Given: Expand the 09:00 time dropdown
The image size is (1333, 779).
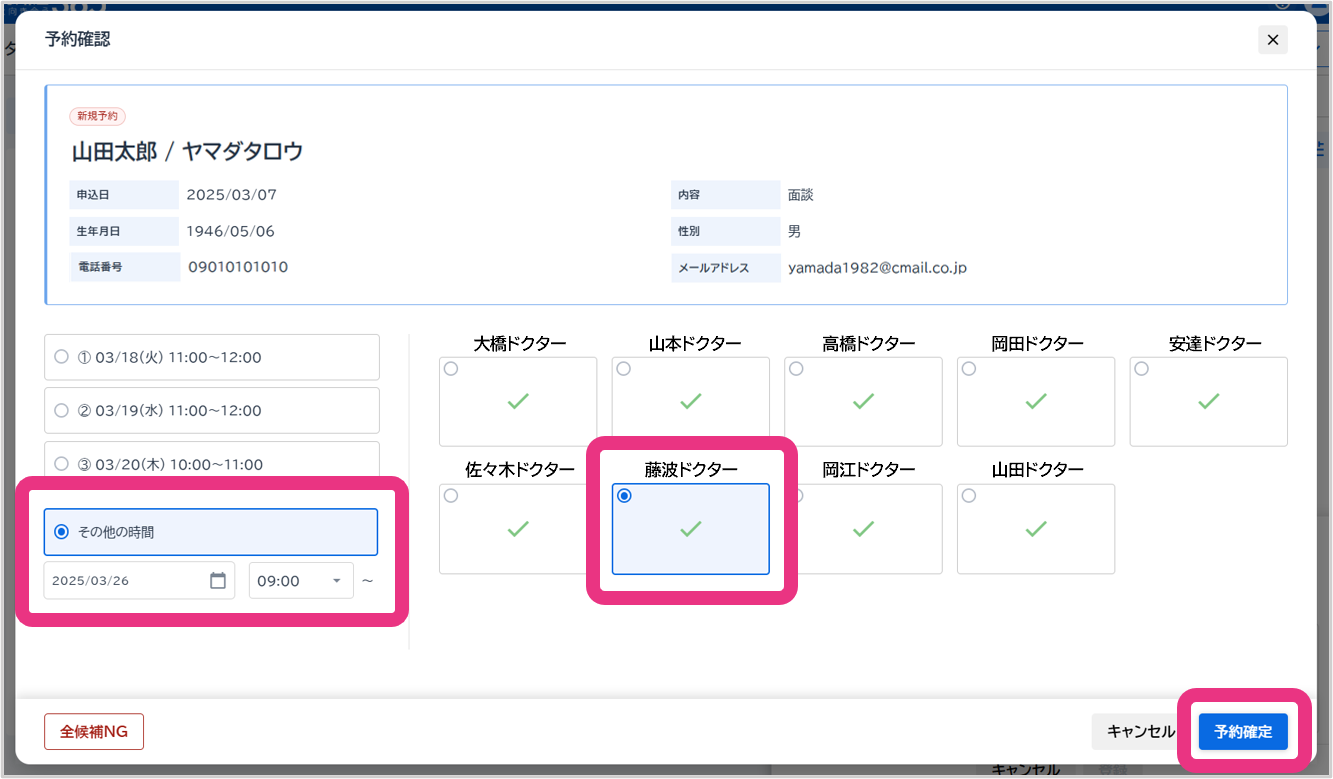Looking at the screenshot, I should click(336, 581).
